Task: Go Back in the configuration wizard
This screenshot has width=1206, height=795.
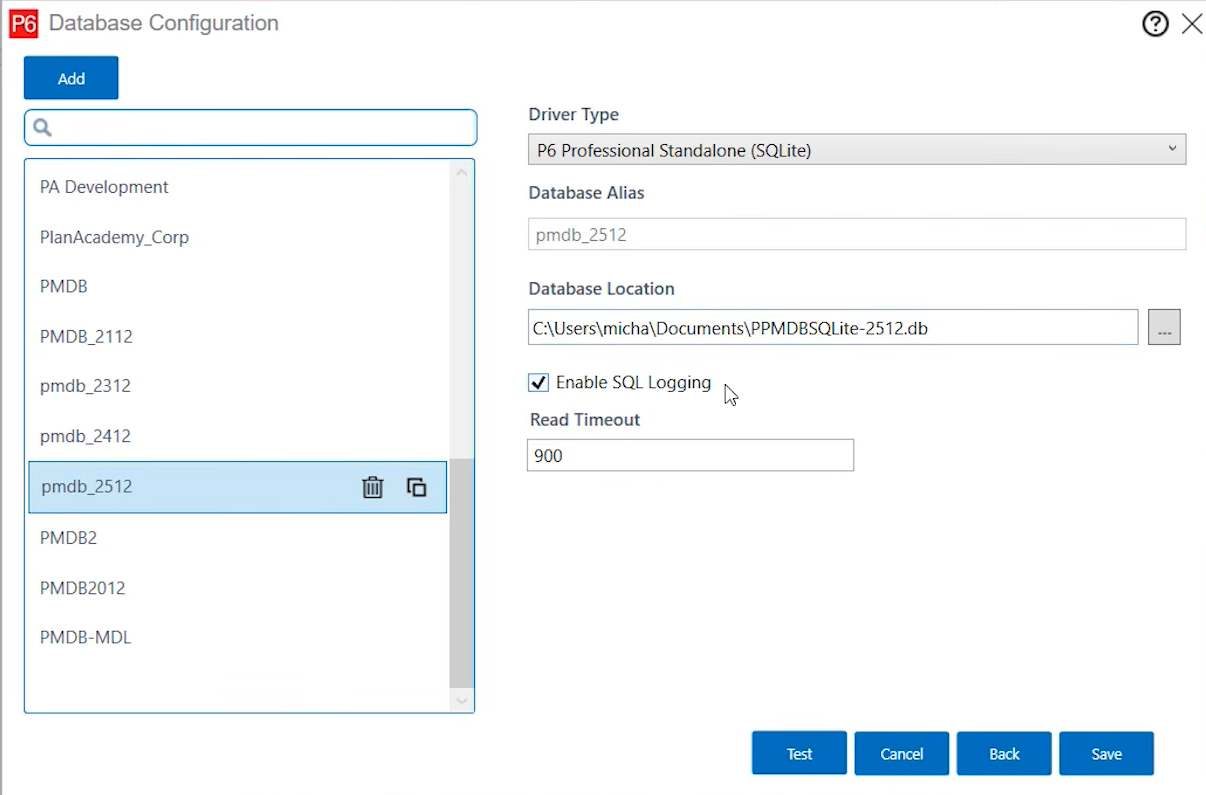Action: click(x=1003, y=753)
